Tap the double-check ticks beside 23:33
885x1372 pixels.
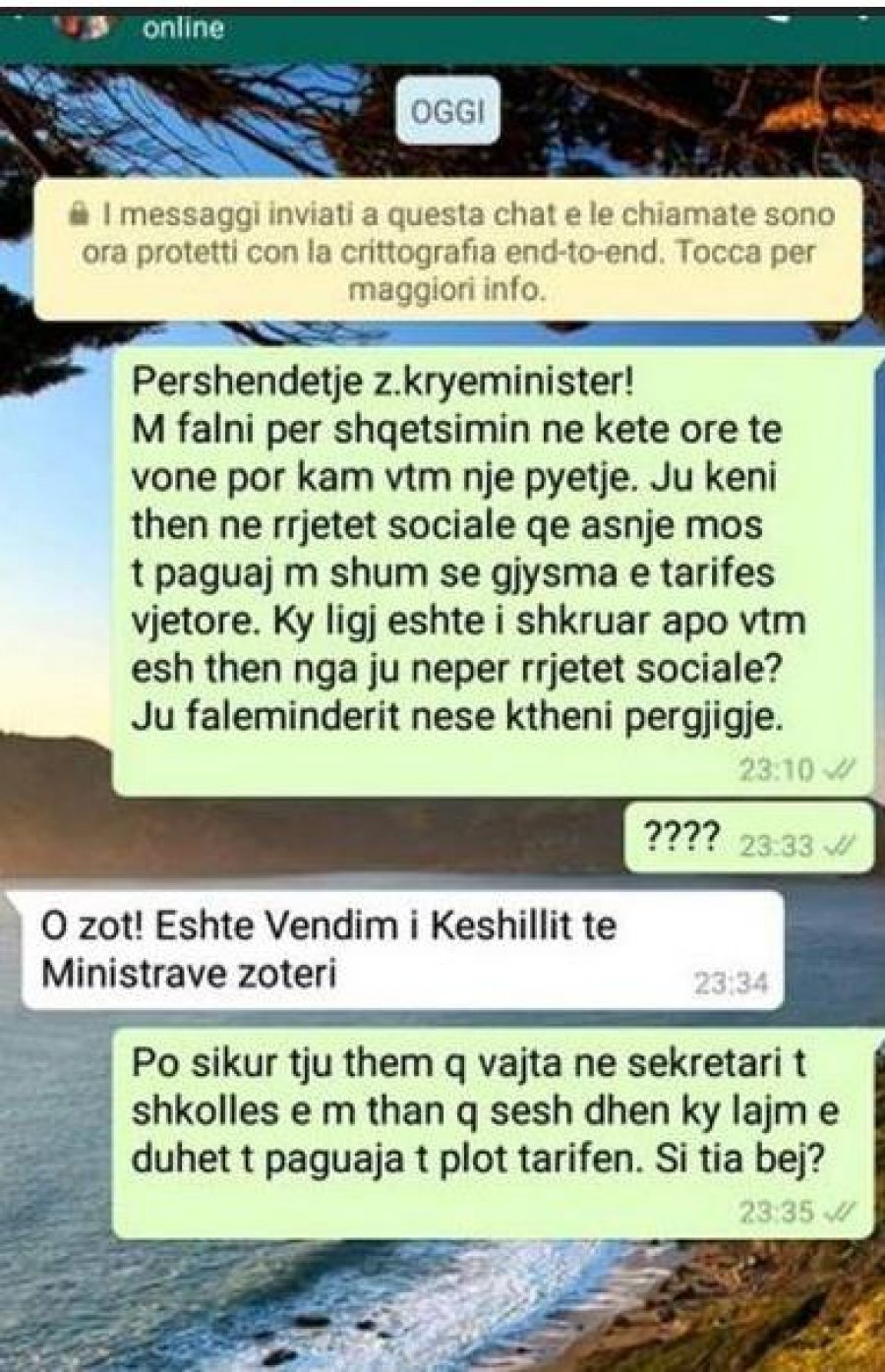click(x=841, y=846)
